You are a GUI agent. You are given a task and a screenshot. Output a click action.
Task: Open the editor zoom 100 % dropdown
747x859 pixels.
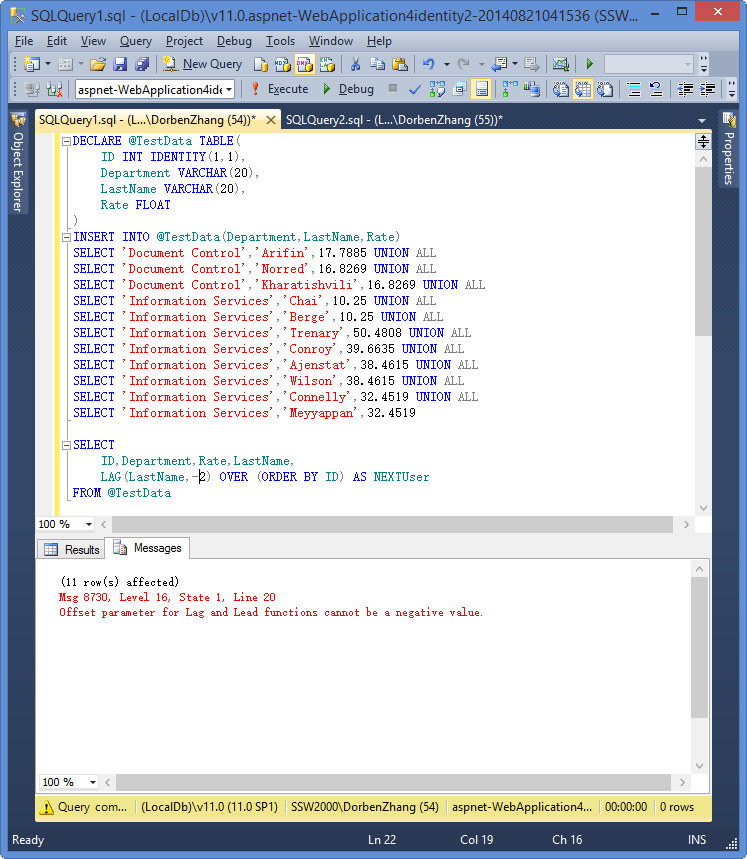(88, 524)
